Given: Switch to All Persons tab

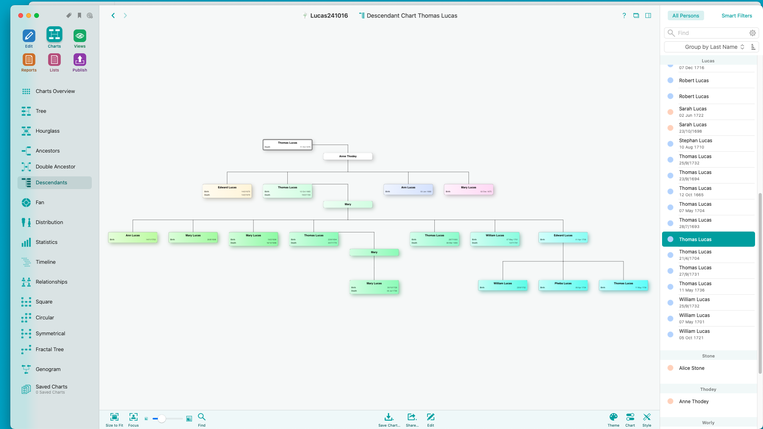Looking at the screenshot, I should (x=685, y=16).
